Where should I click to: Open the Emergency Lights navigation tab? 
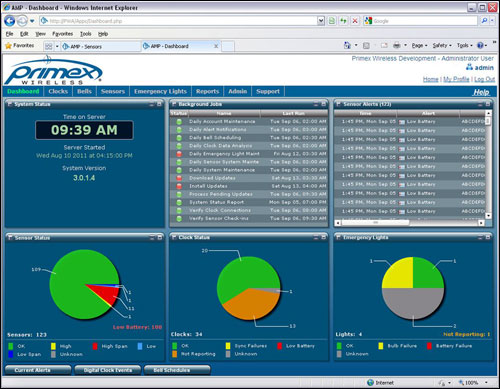click(160, 91)
